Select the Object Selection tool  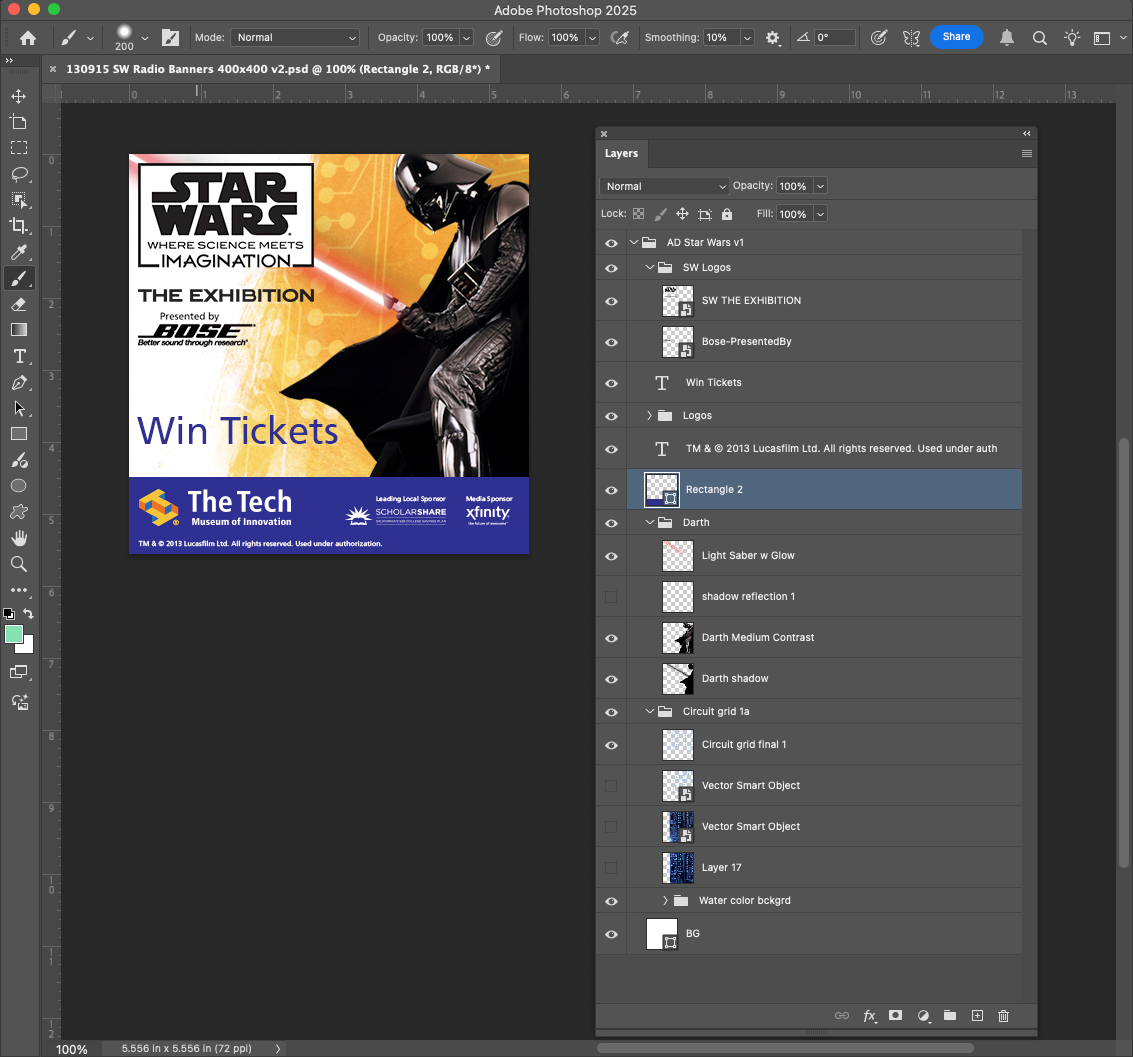[19, 200]
